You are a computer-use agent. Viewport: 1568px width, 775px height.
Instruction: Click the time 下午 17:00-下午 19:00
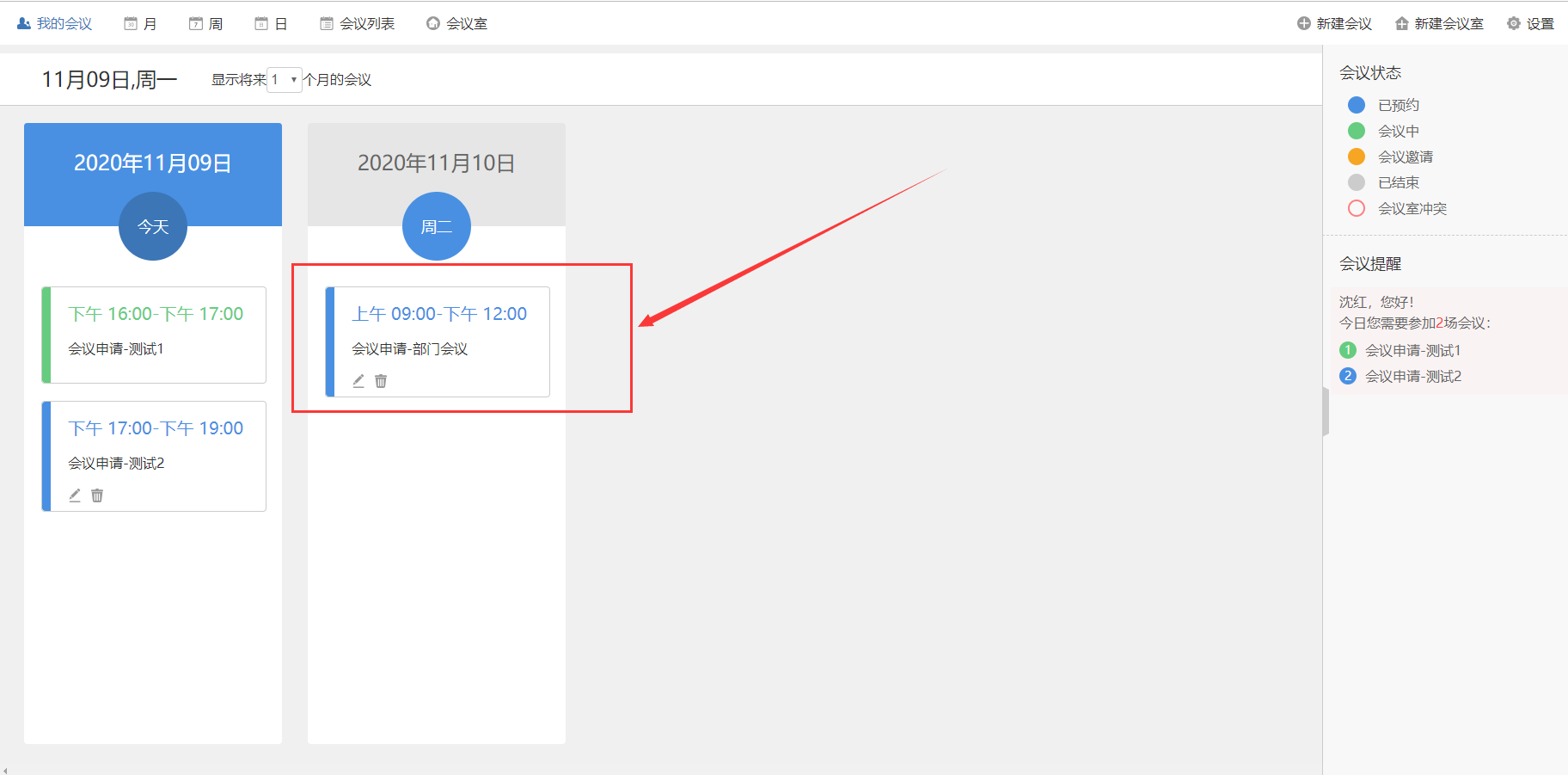coord(156,428)
